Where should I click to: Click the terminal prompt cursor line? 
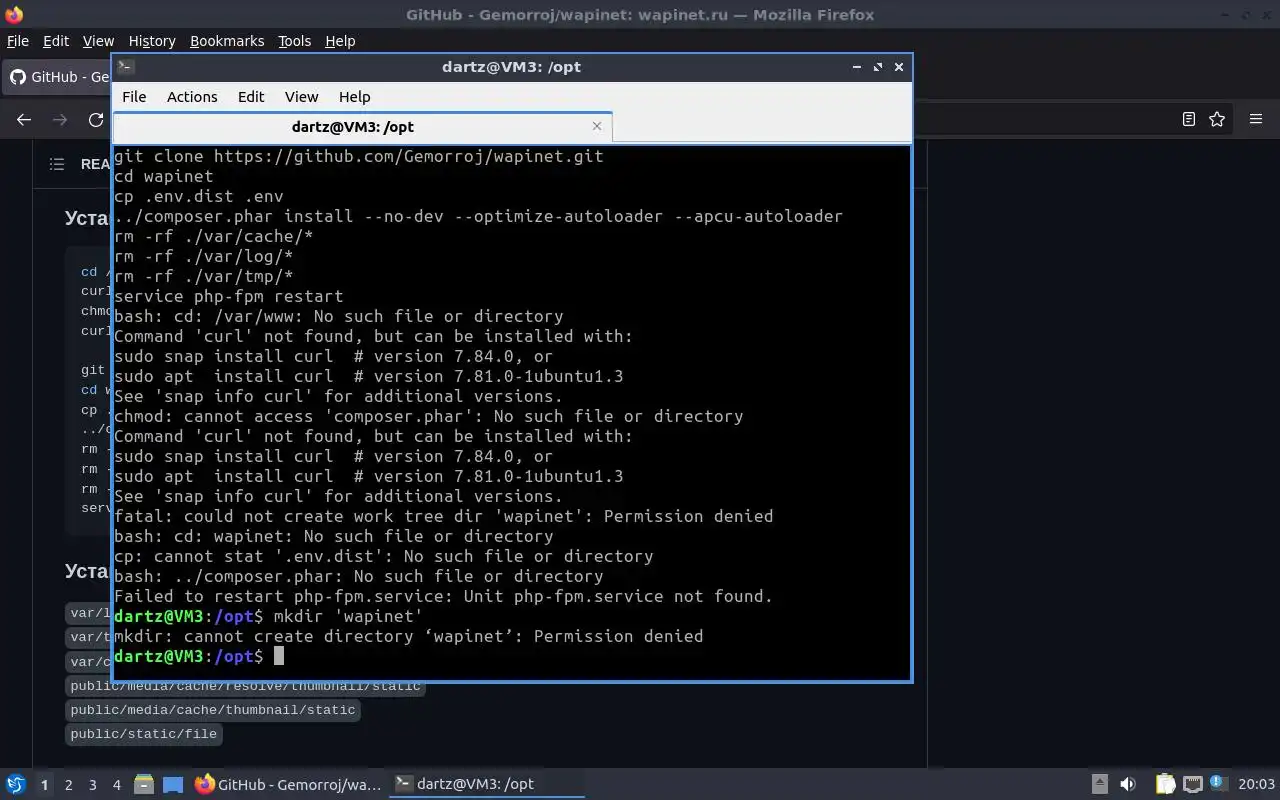click(200, 656)
